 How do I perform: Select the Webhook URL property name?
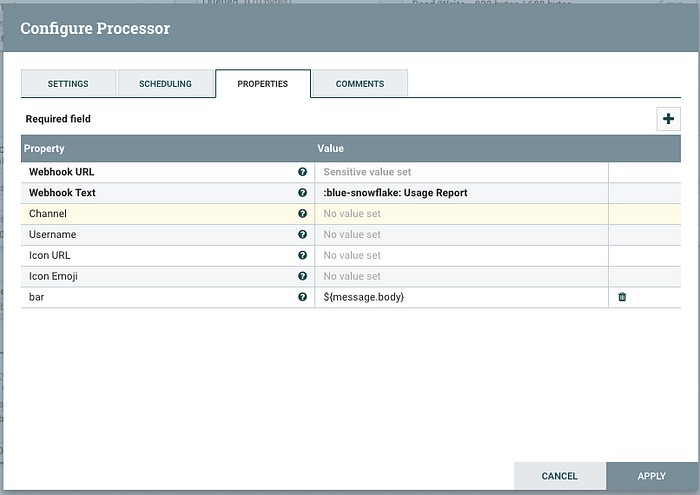[x=62, y=172]
